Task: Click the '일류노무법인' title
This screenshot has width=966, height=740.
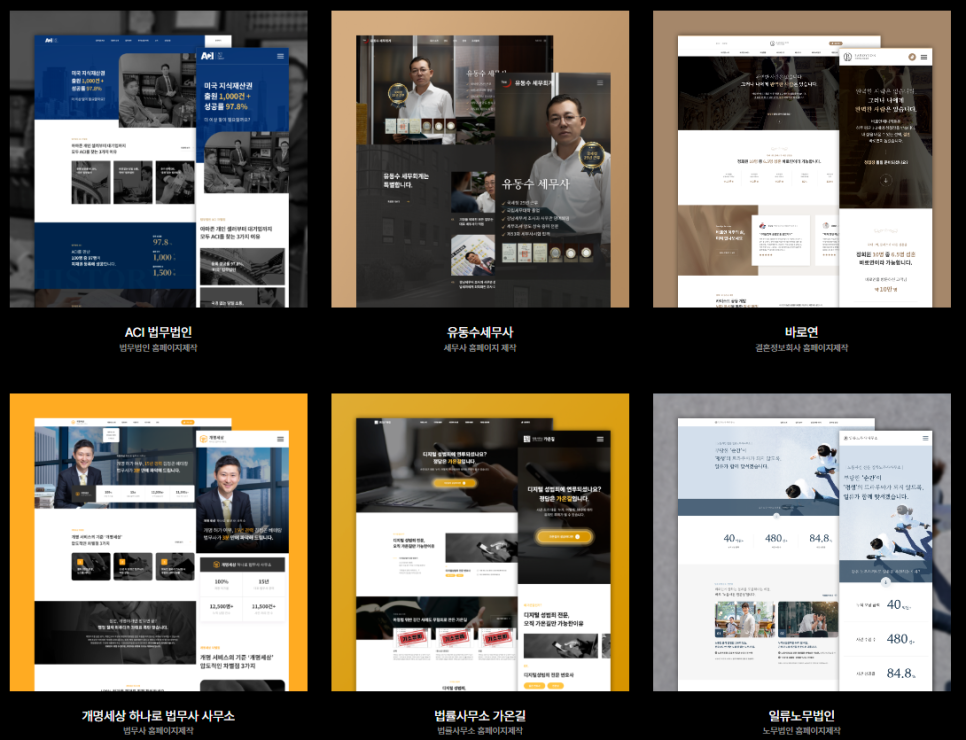Action: point(802,716)
